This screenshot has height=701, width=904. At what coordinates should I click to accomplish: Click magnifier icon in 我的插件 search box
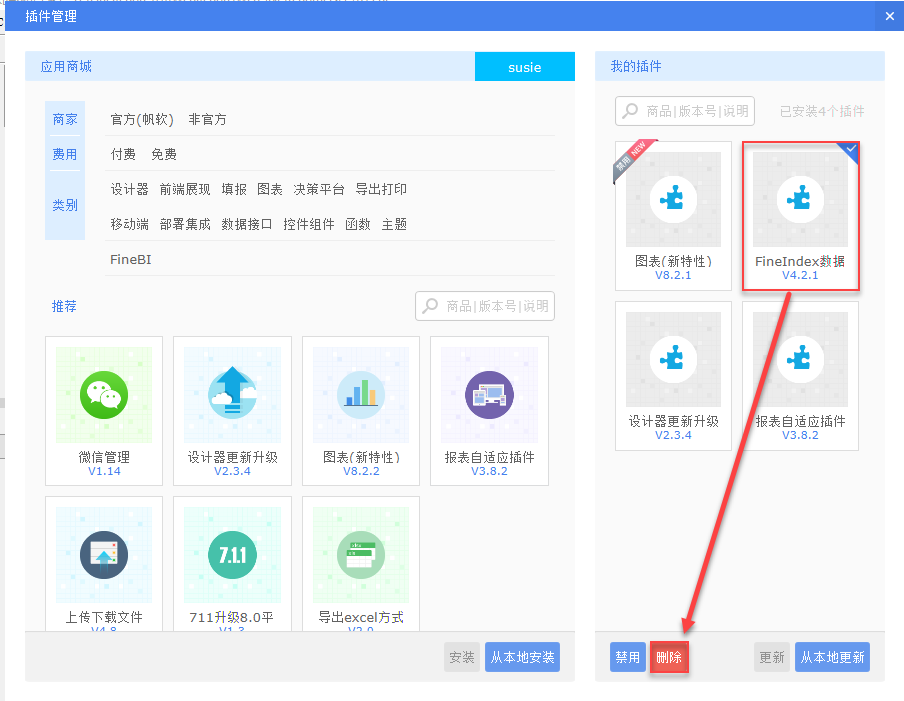click(x=630, y=111)
